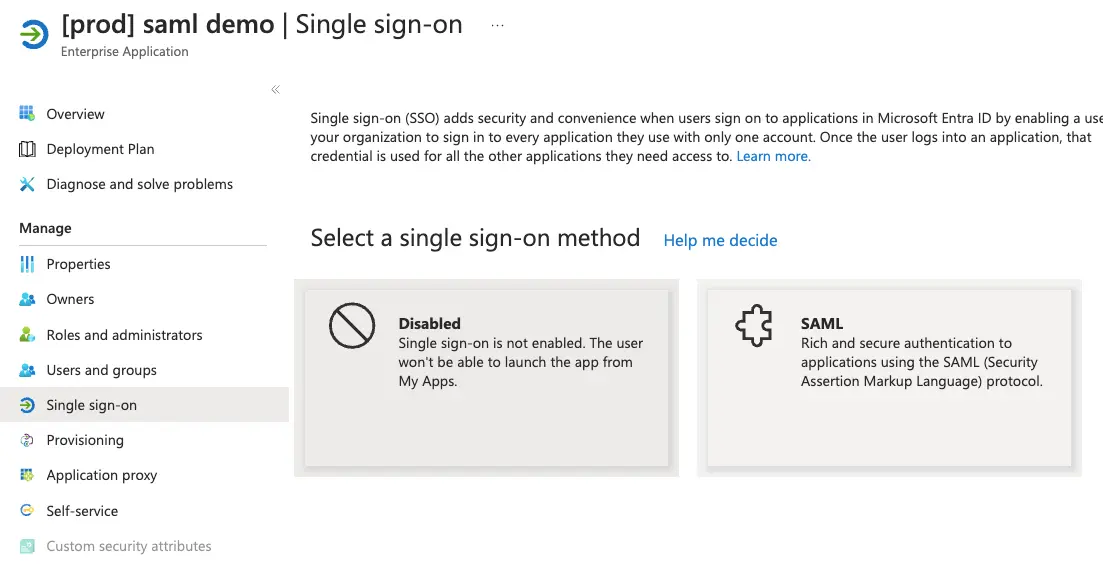Click the Owners people icon

pos(27,299)
